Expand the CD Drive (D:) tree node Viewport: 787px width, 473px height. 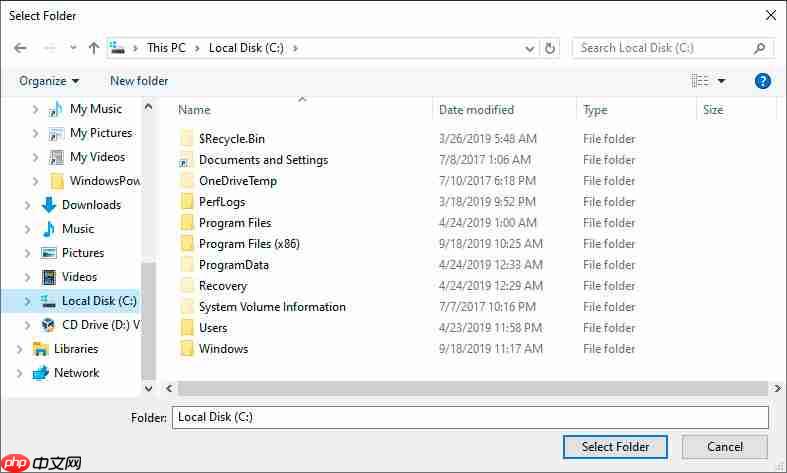(x=27, y=325)
